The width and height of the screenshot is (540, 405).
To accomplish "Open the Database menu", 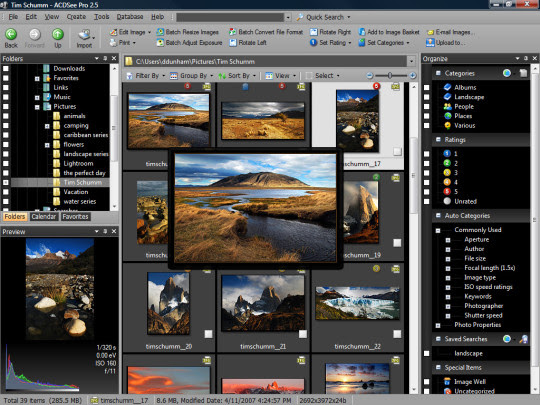I will coord(130,17).
